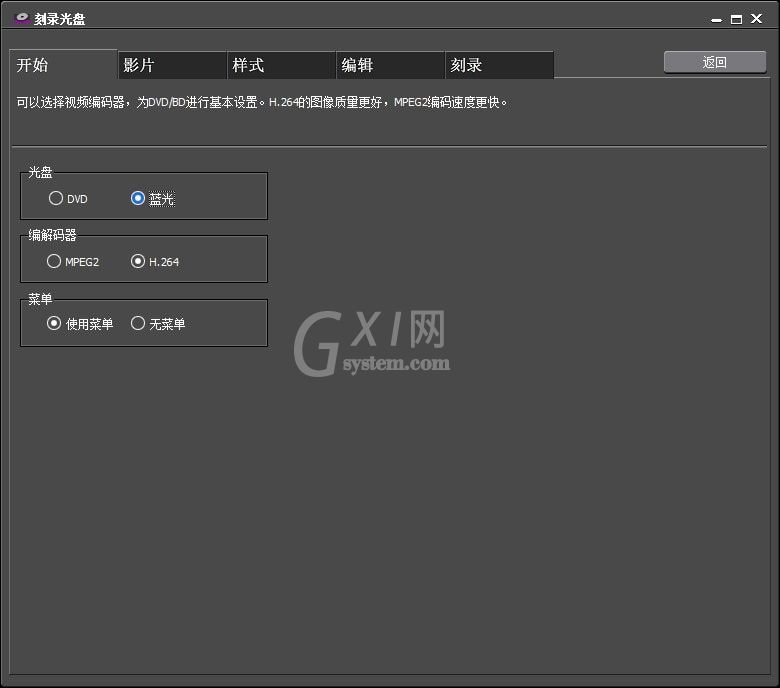The width and height of the screenshot is (780, 688).
Task: Close the 刻录光盘 window
Action: [x=756, y=19]
